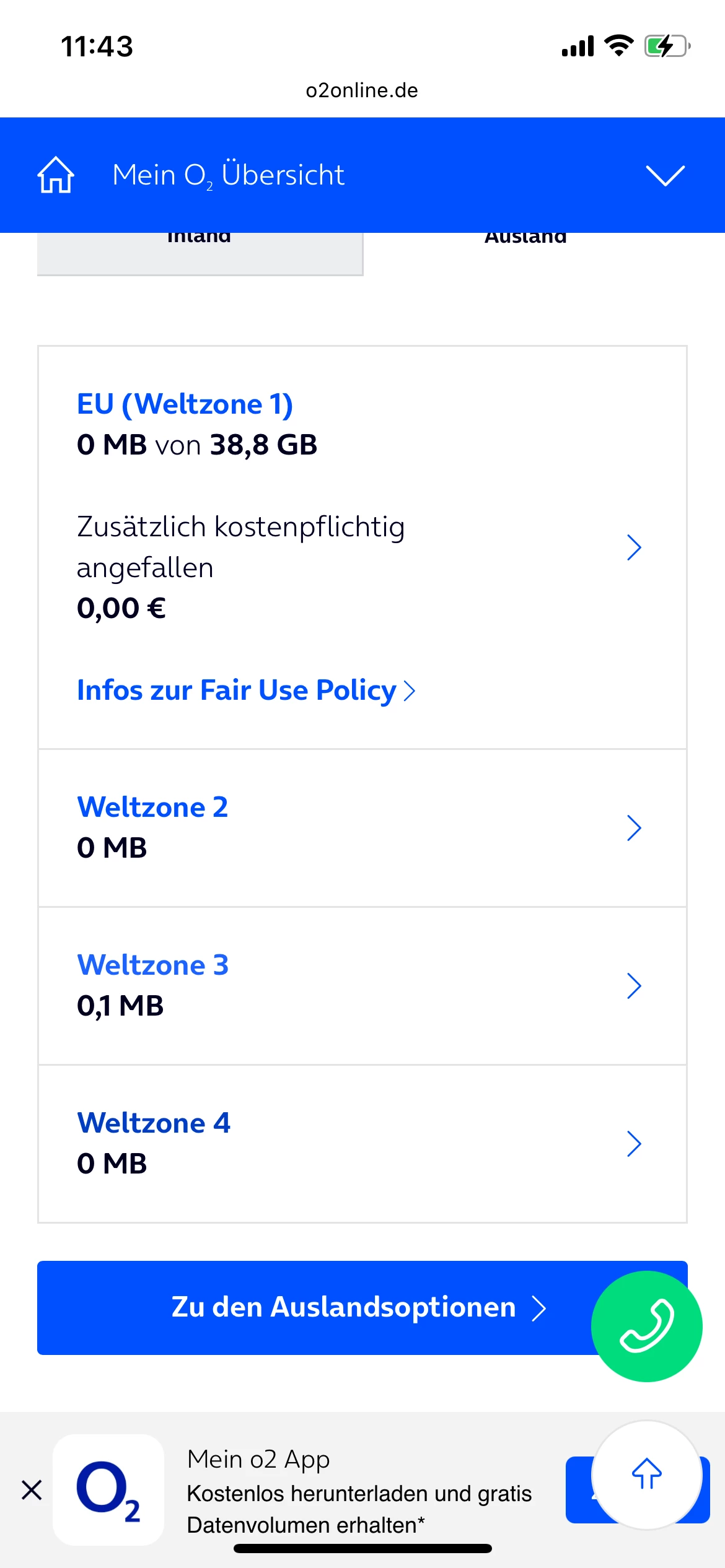Expand Weltzone 3 details chevron
Viewport: 725px width, 1568px height.
pos(633,986)
